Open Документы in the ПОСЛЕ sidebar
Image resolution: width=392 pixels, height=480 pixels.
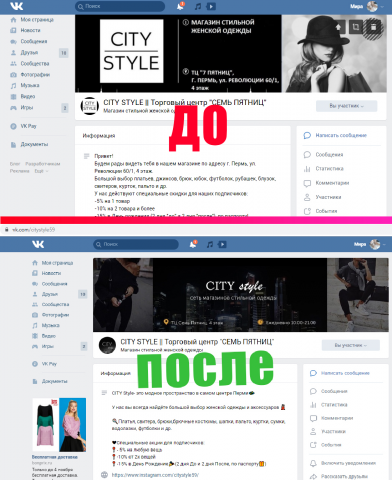(x=50, y=381)
